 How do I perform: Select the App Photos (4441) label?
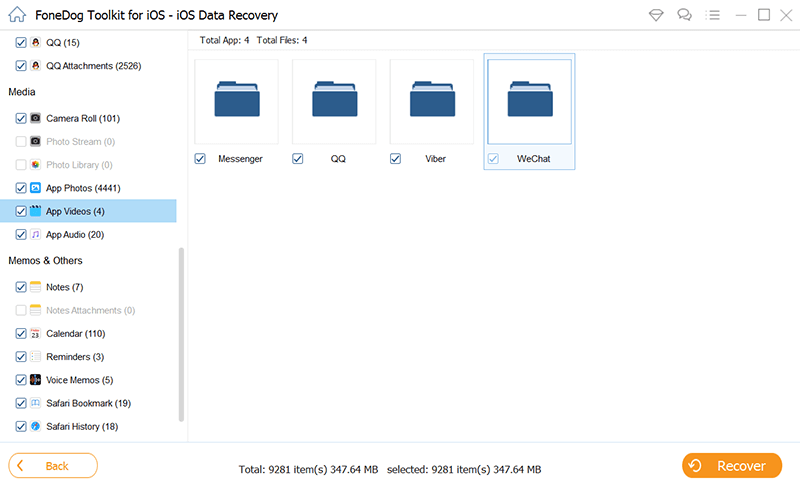(x=83, y=188)
